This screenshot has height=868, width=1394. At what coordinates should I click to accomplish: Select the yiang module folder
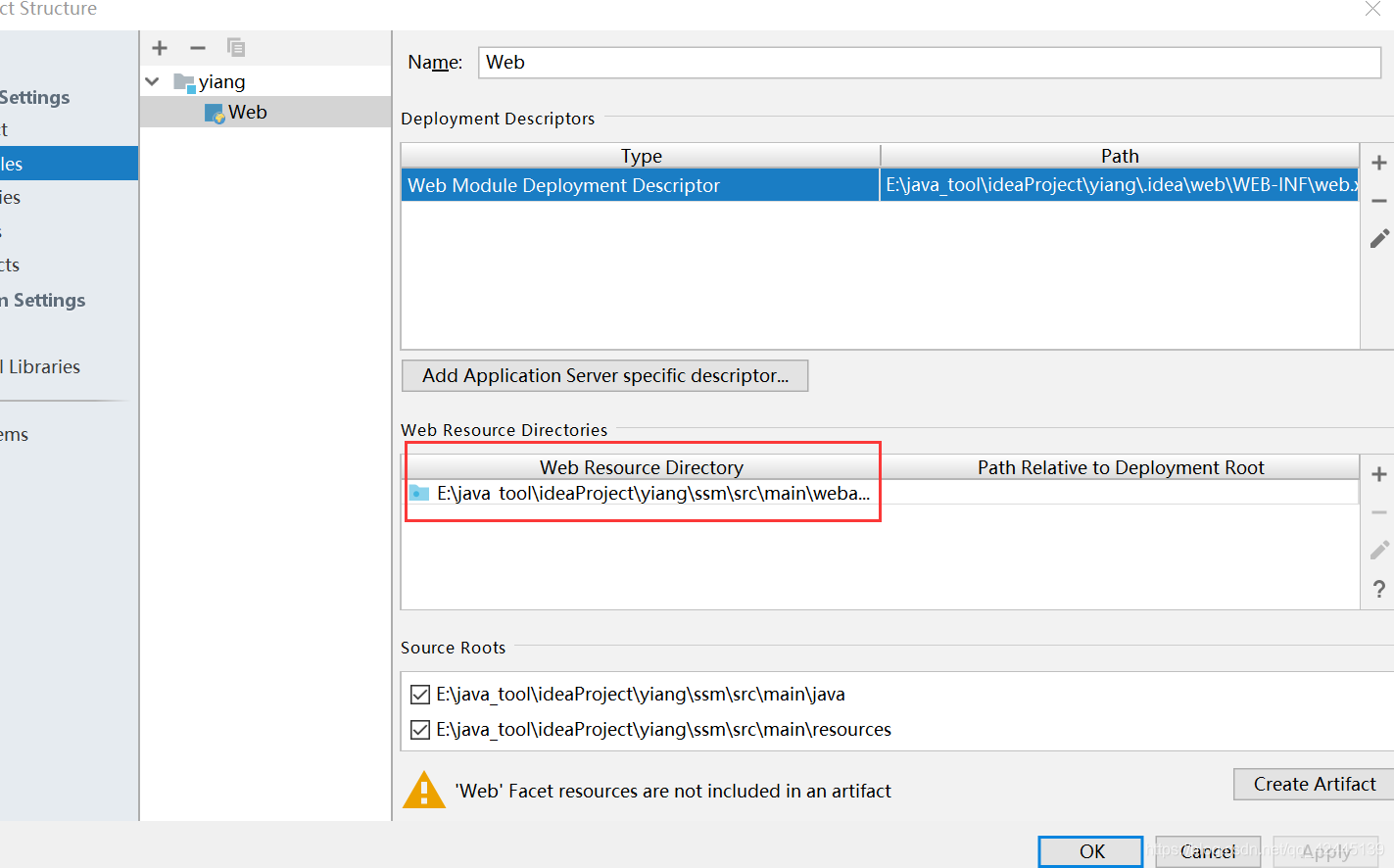[222, 82]
